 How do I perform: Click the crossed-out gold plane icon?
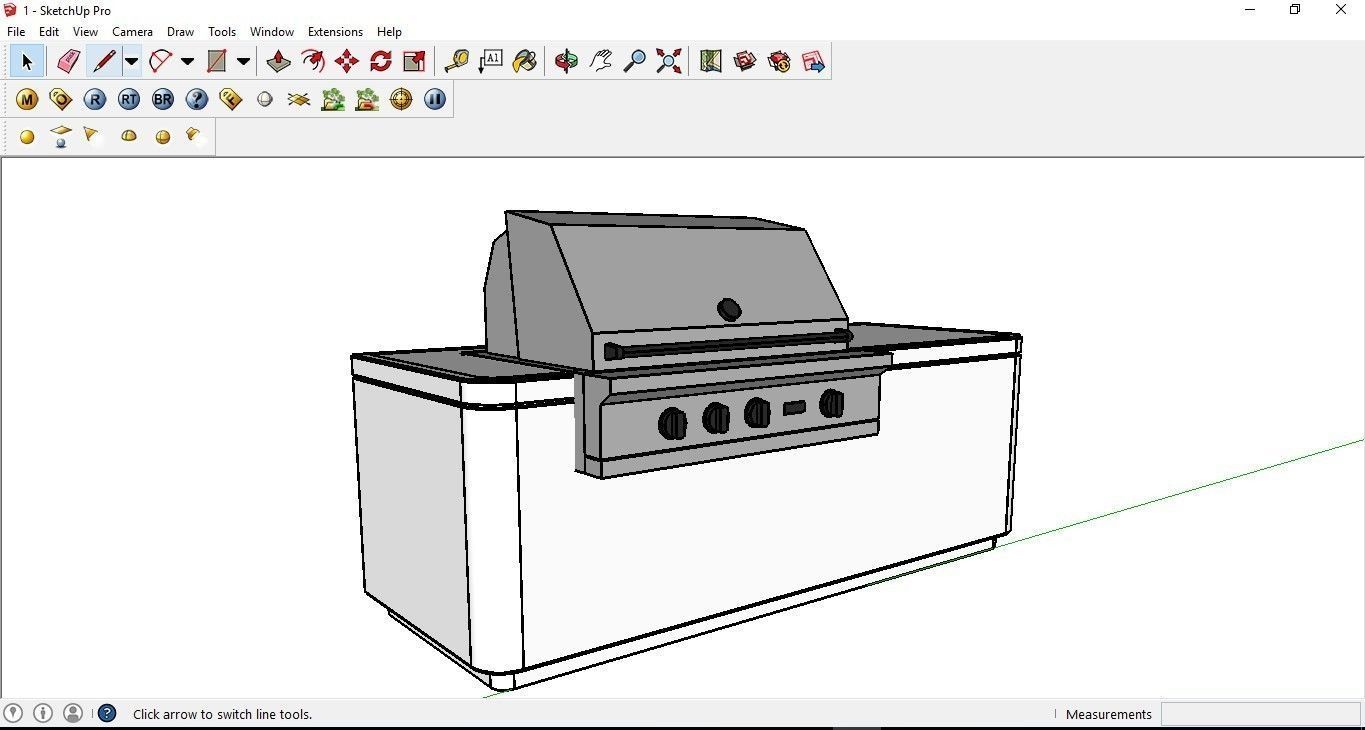[x=299, y=99]
